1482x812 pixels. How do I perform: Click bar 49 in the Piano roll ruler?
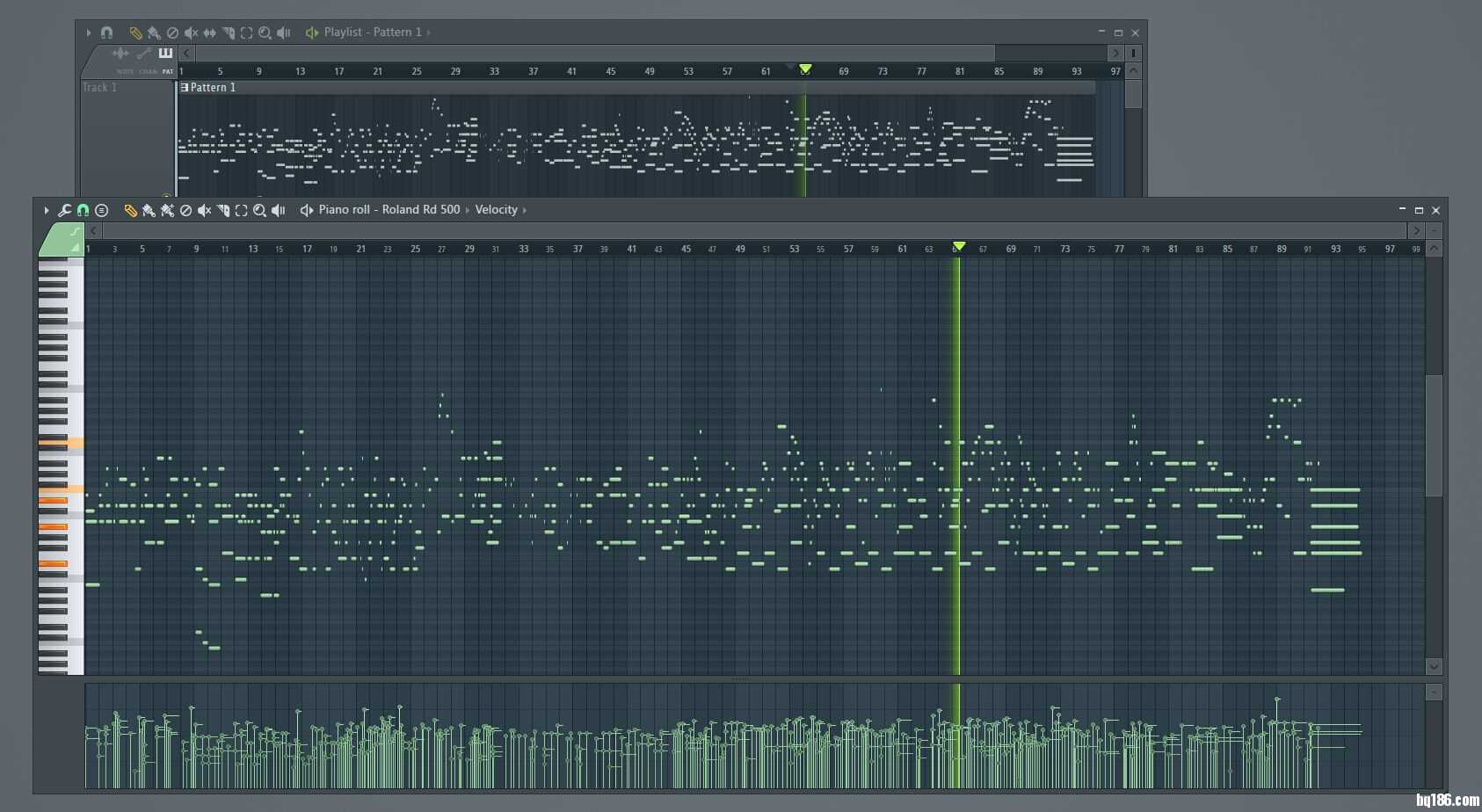coord(740,249)
